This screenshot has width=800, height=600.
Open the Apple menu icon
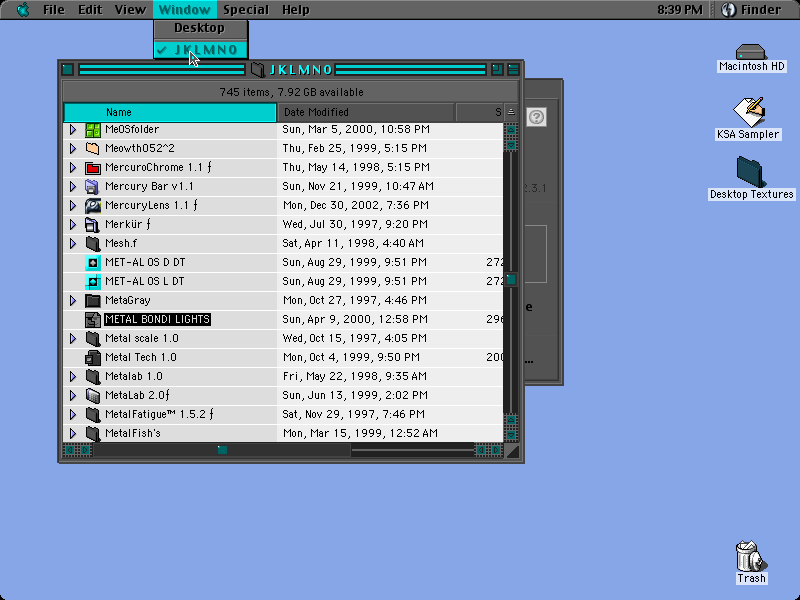coord(22,10)
